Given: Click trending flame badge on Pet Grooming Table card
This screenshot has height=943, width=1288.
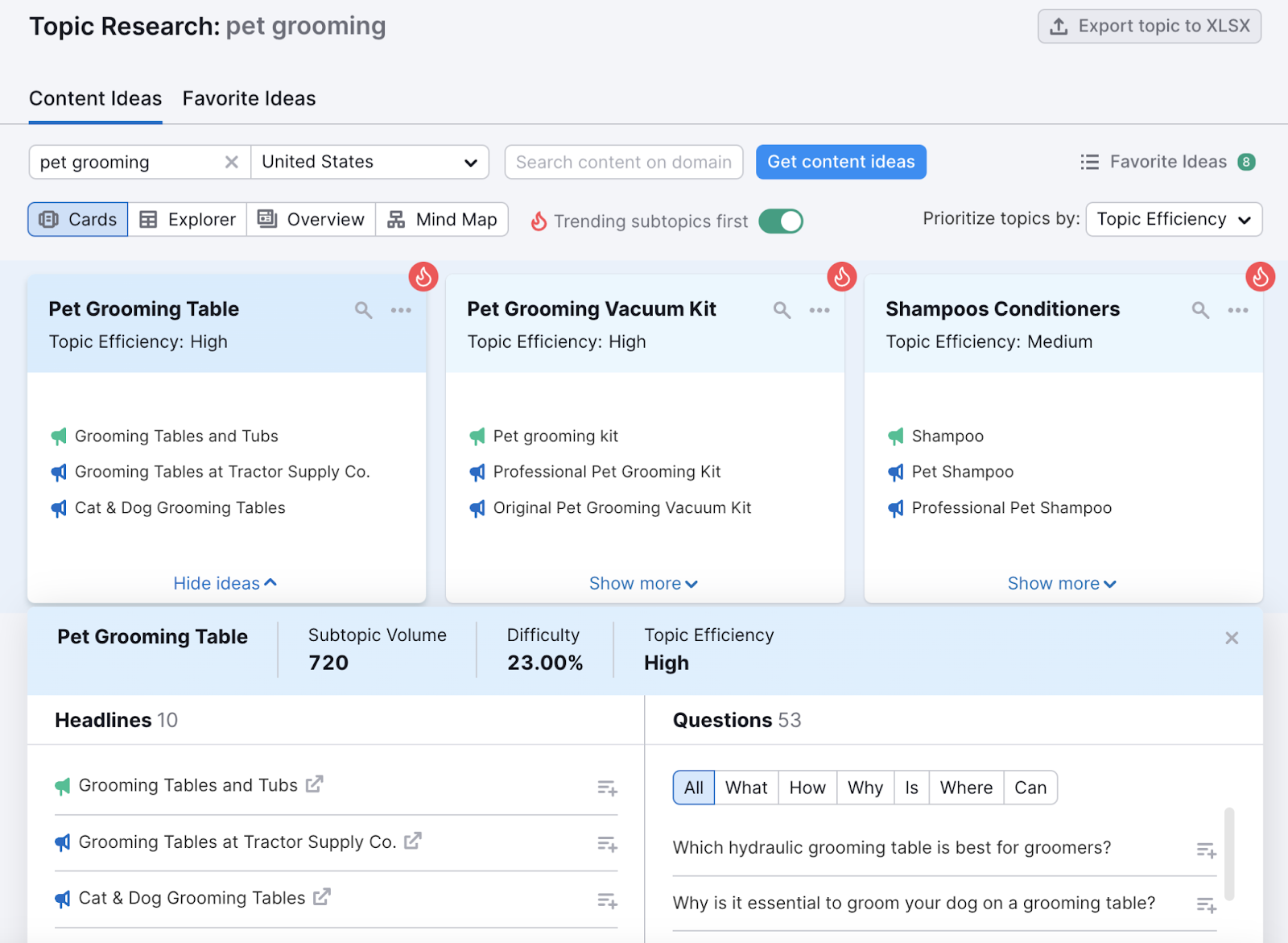Looking at the screenshot, I should 423,276.
